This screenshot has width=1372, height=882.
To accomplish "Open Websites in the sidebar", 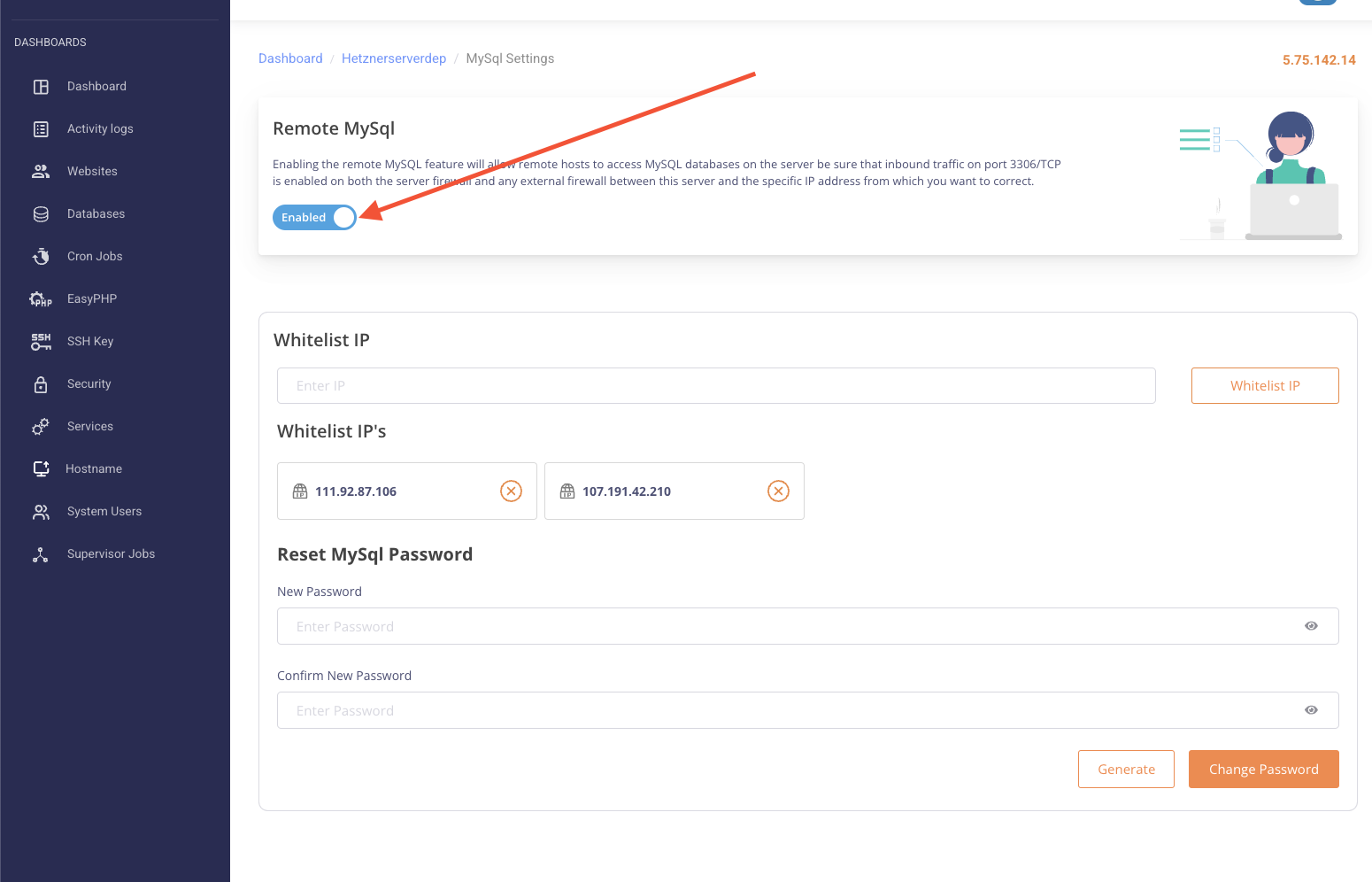I will tap(92, 172).
